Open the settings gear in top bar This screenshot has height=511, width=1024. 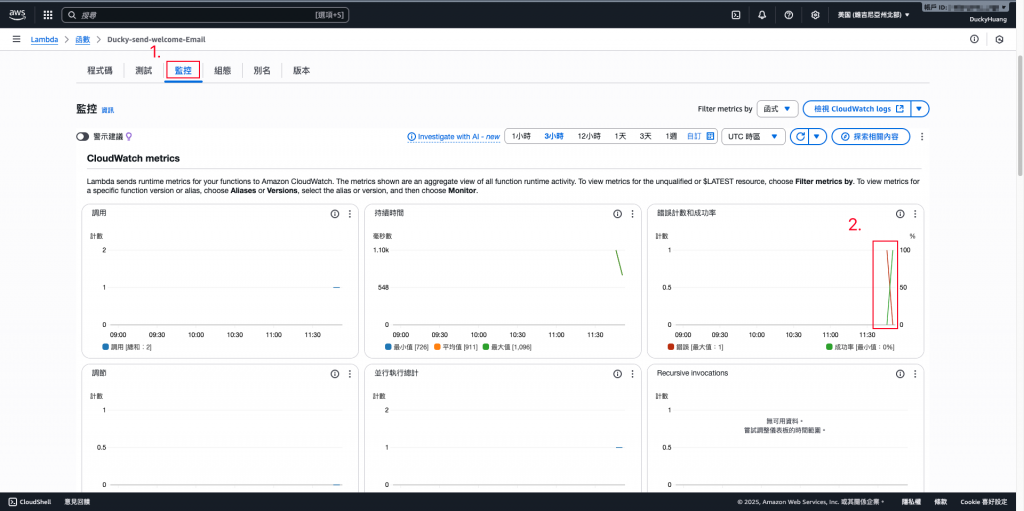tap(815, 14)
